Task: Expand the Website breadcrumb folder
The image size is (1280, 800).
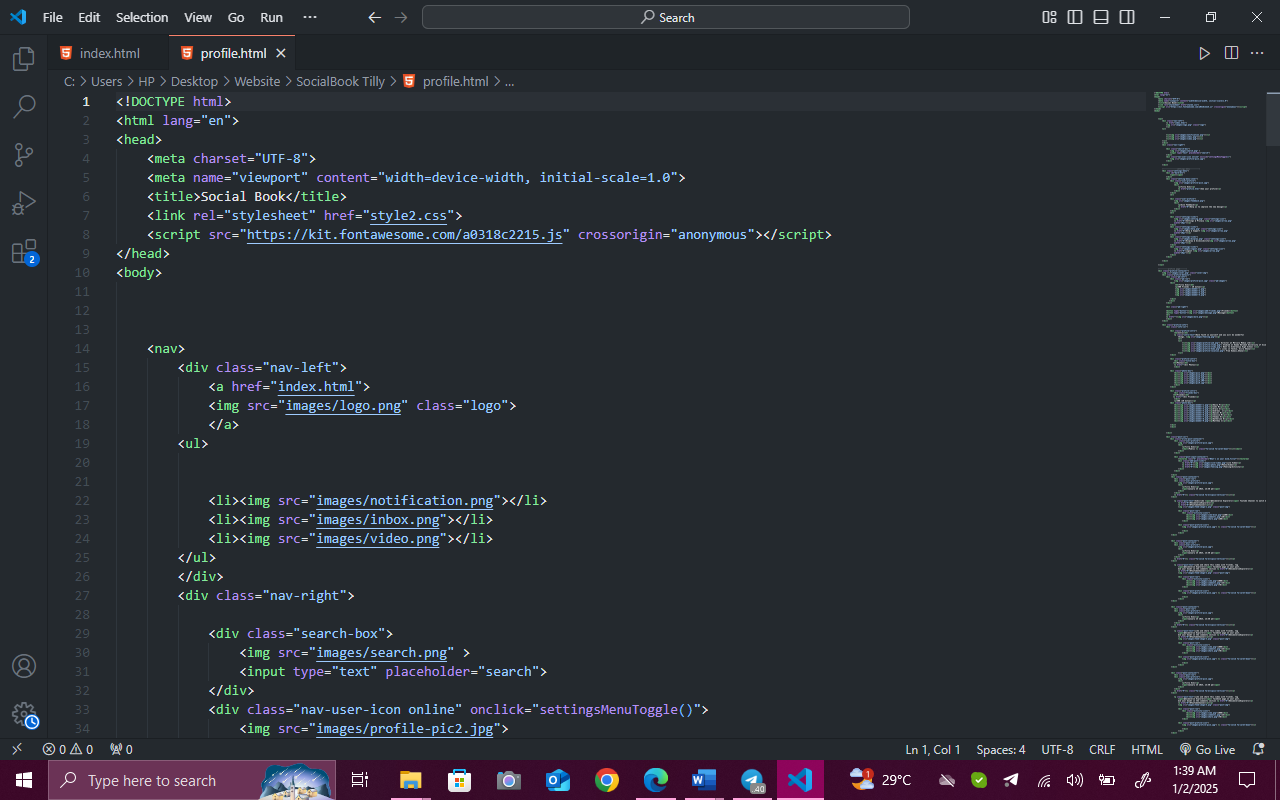Action: click(257, 82)
